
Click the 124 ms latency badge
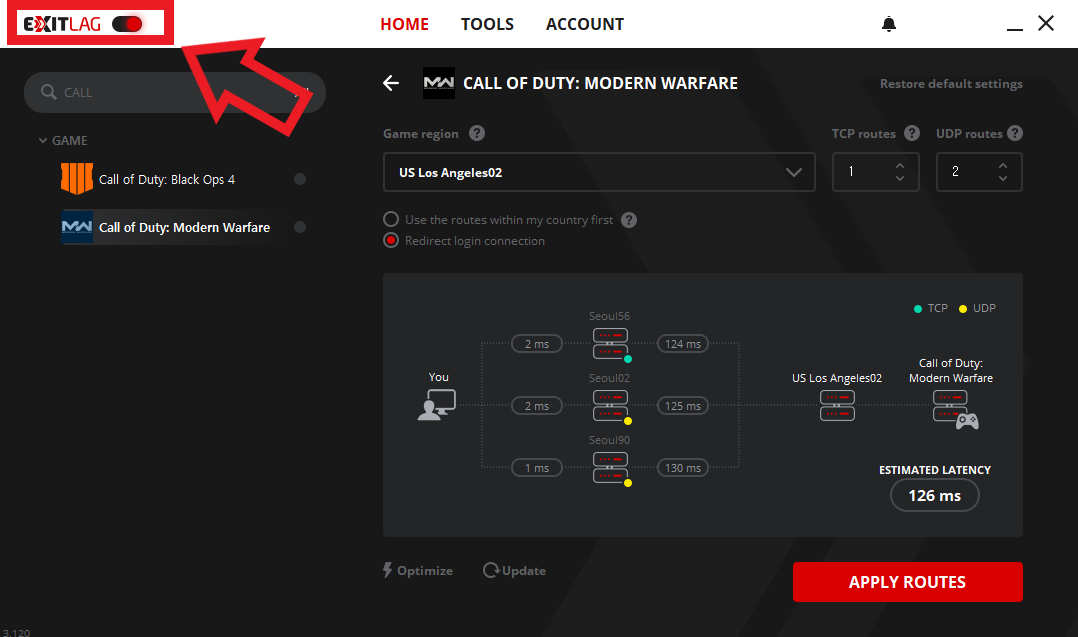(x=683, y=344)
